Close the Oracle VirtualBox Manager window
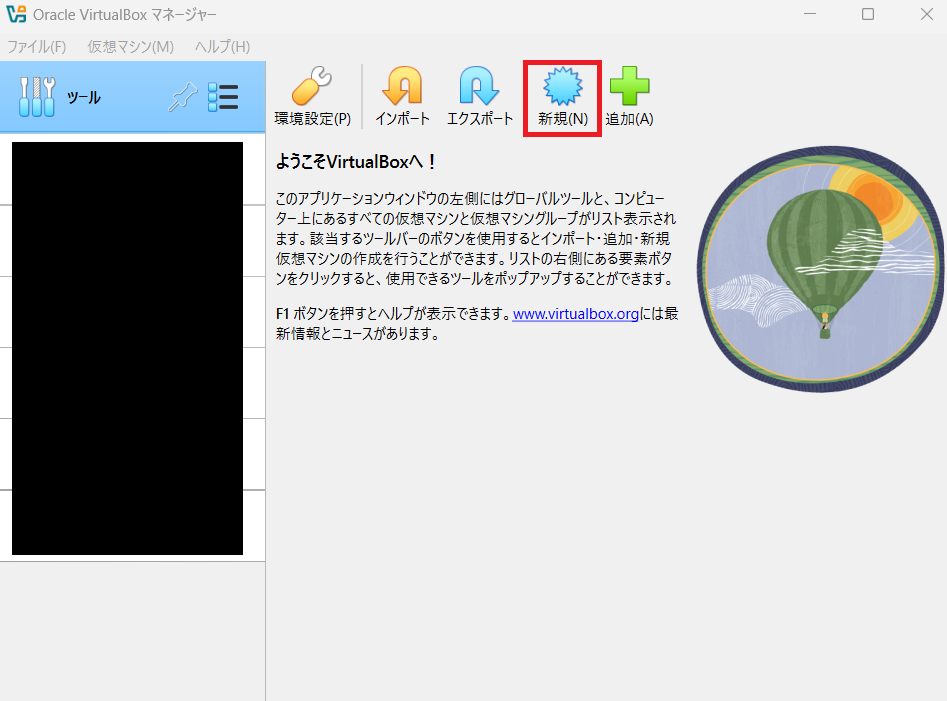The height and width of the screenshot is (701, 947). click(x=924, y=15)
